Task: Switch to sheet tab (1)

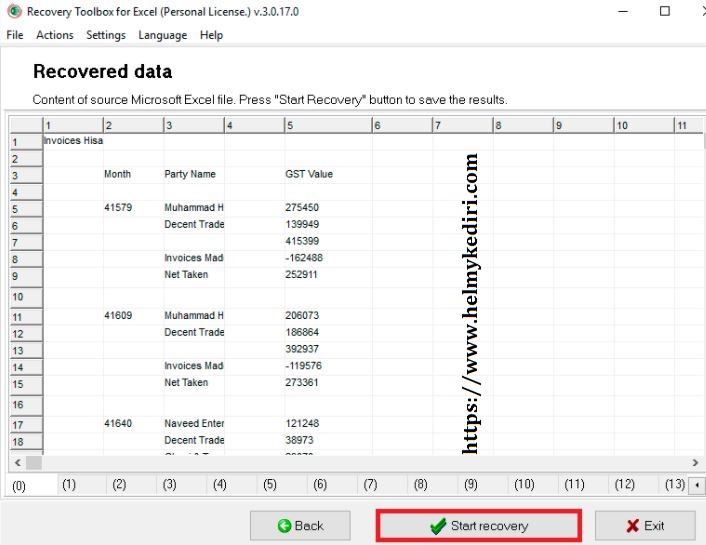Action: (69, 485)
